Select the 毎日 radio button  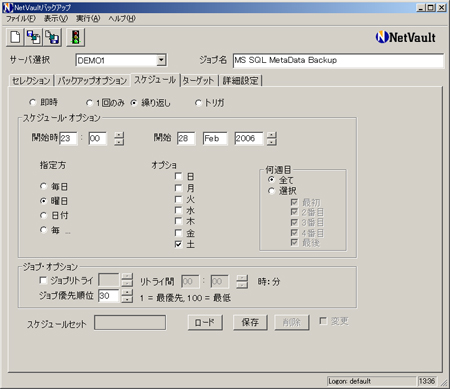(x=43, y=186)
